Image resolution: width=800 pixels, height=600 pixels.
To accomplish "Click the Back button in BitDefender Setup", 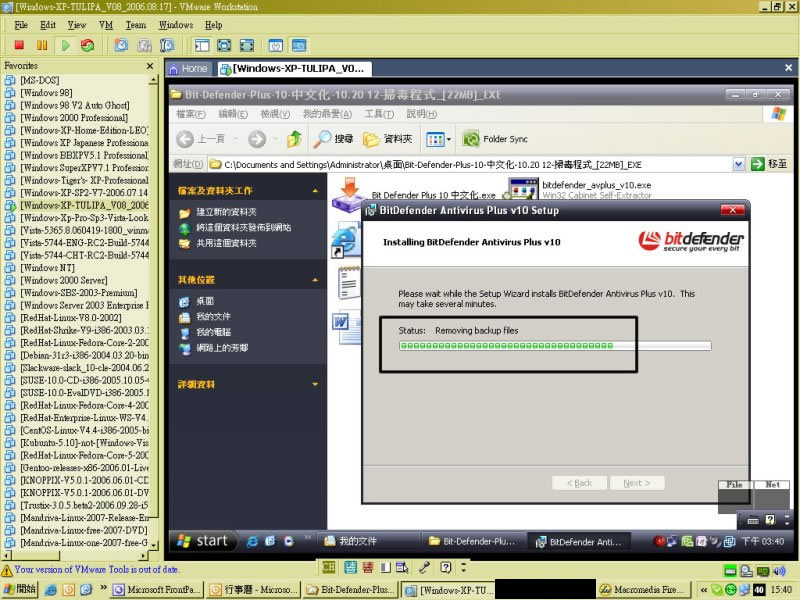I will point(579,483).
